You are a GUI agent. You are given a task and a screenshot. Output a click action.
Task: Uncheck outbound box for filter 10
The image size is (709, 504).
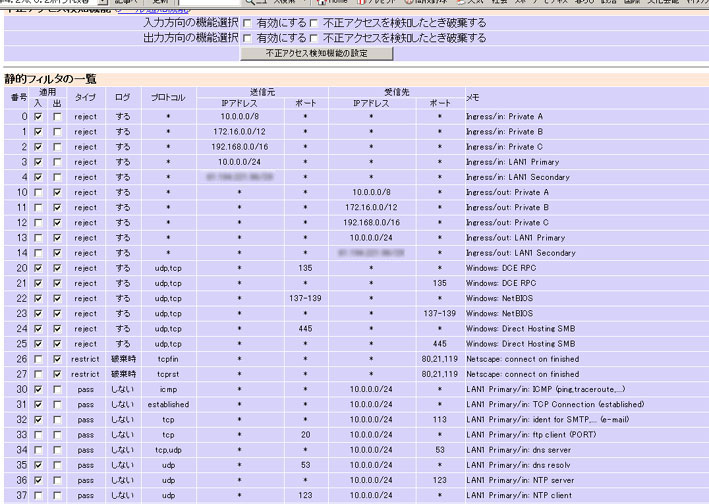point(56,191)
